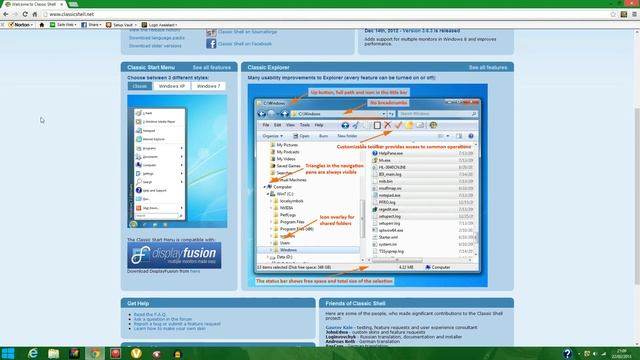Launch Internet Explorer from the taskbar
Image resolution: width=640 pixels, height=360 pixels.
pyautogui.click(x=33, y=353)
